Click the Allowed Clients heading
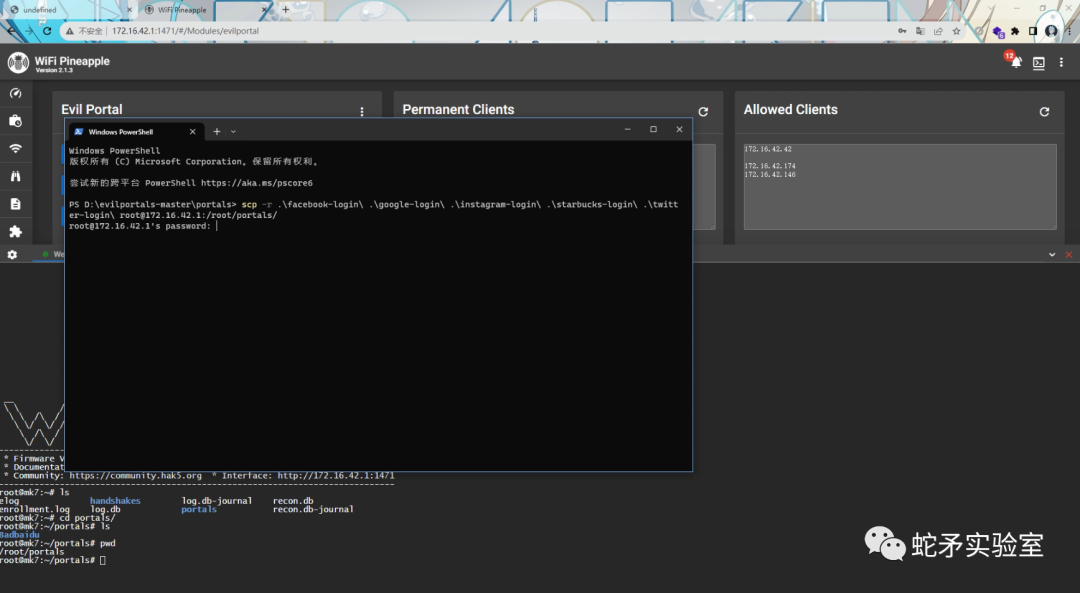Image resolution: width=1080 pixels, height=593 pixels. (791, 110)
